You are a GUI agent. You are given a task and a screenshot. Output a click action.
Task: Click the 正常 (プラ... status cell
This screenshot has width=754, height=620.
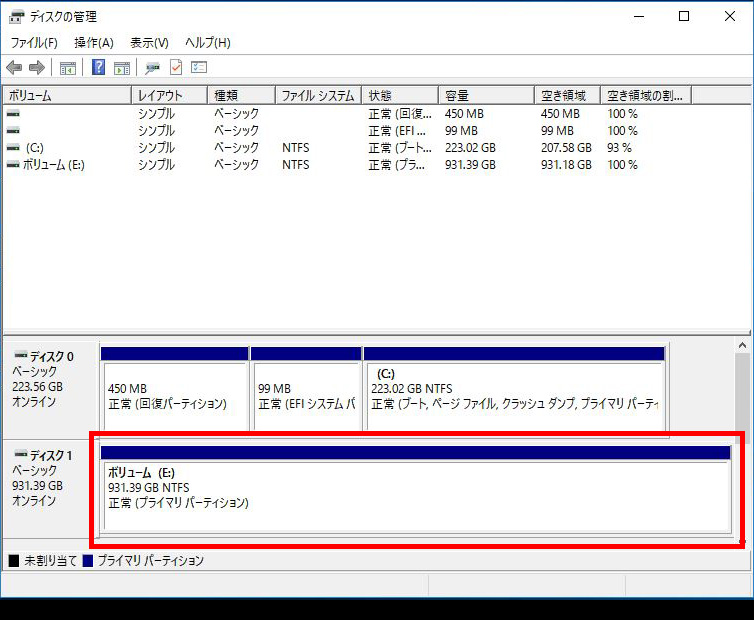[x=397, y=165]
